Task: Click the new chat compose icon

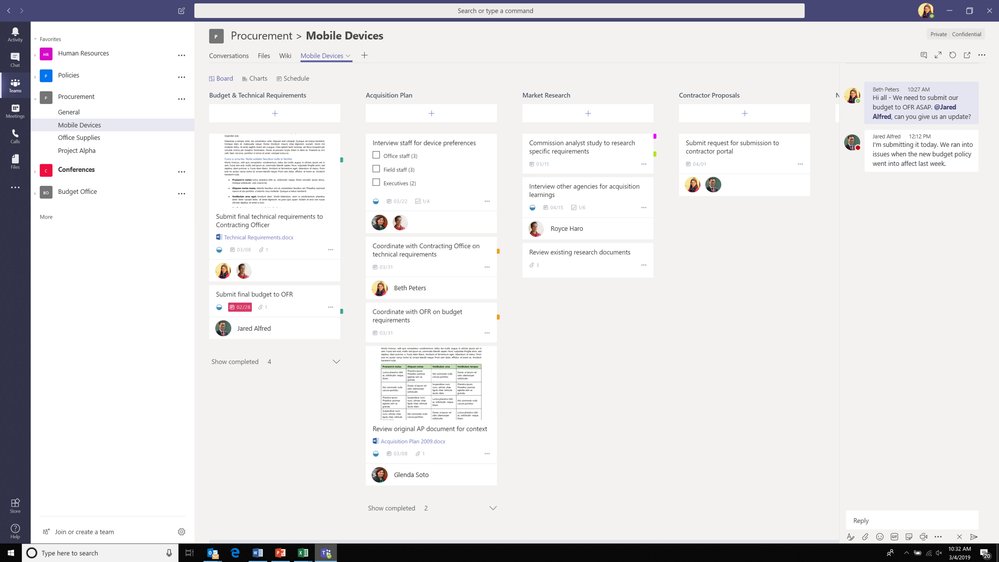Action: (182, 11)
